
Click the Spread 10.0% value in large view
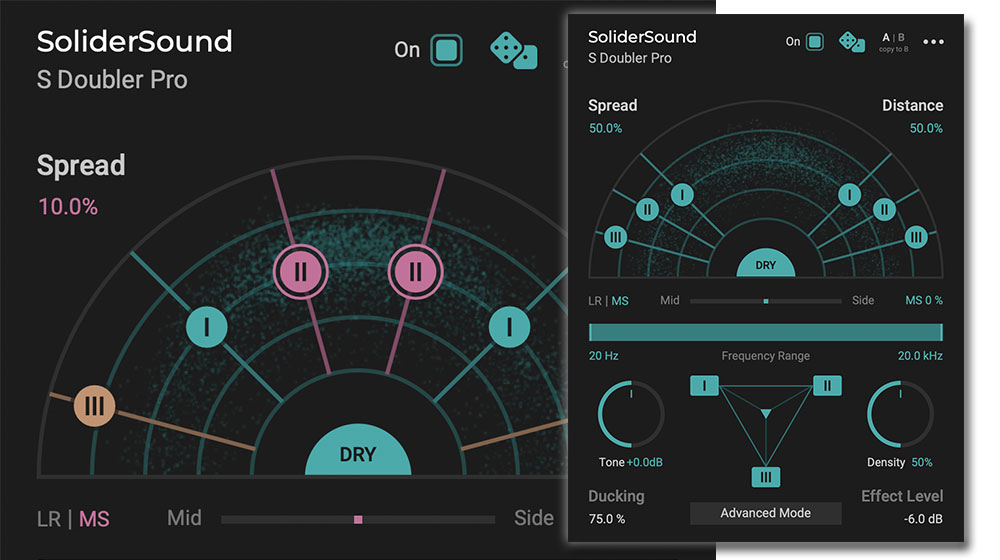point(68,207)
